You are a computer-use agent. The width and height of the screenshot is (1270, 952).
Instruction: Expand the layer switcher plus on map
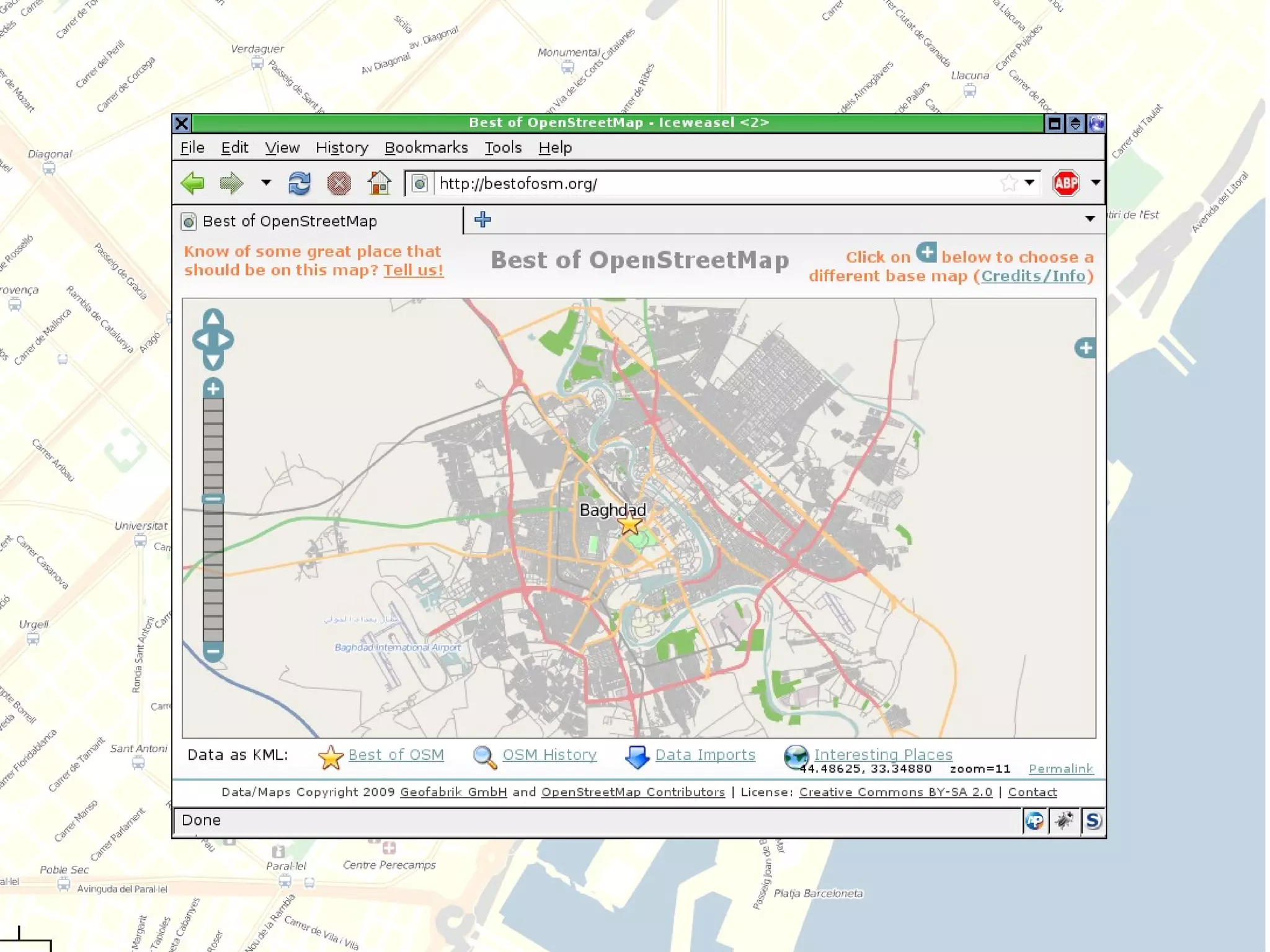[x=1085, y=348]
